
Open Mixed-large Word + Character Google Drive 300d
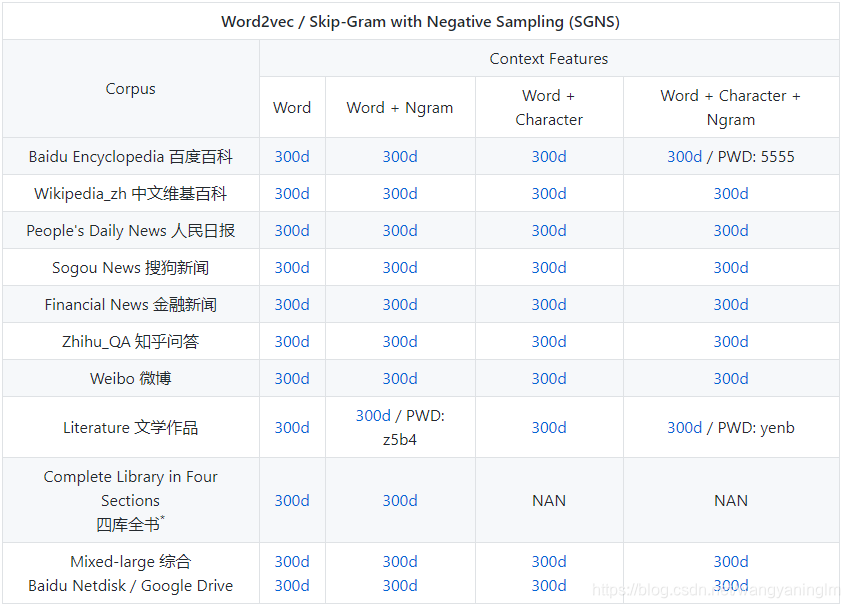point(549,586)
